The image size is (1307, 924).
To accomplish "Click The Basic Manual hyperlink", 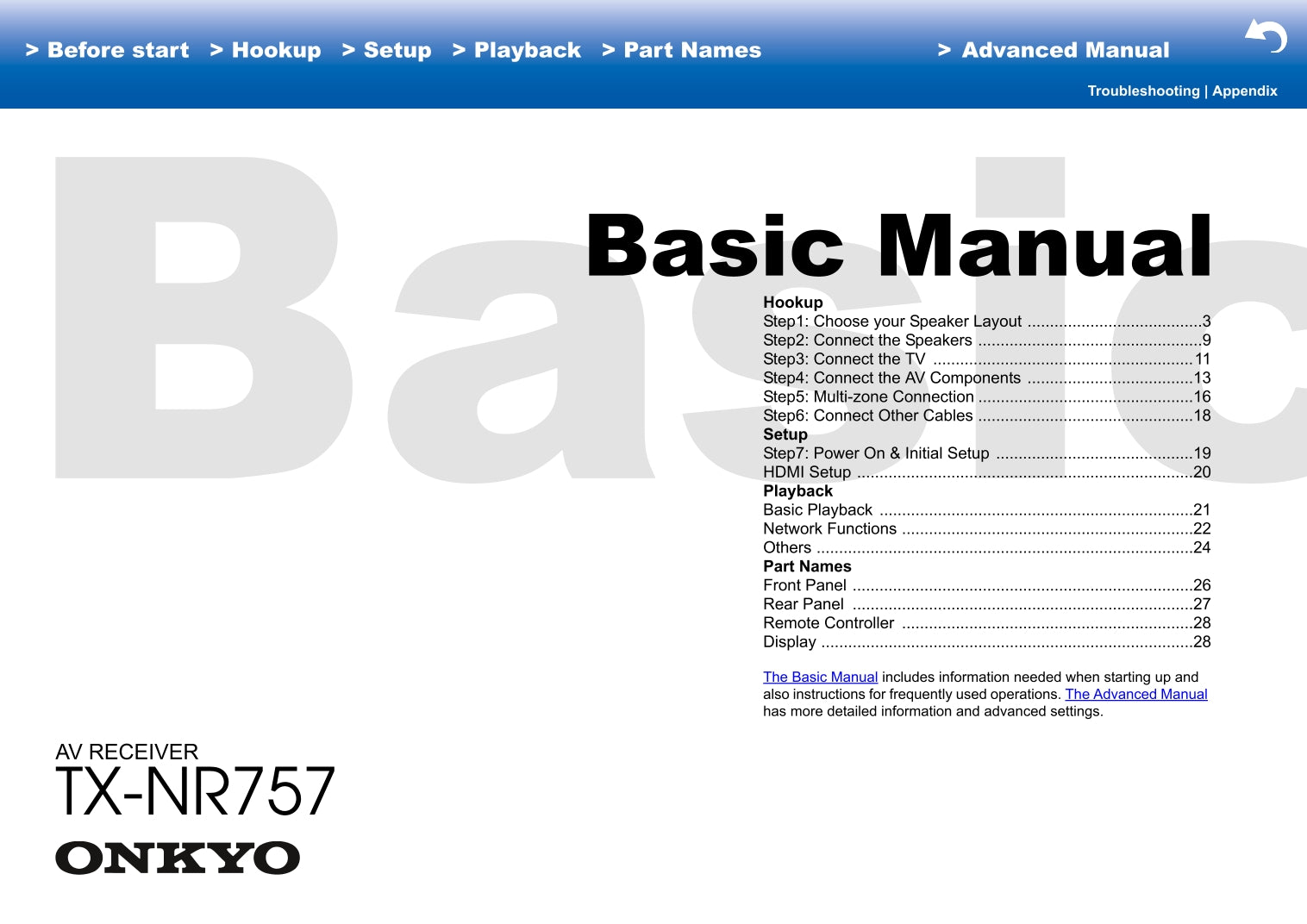I will 820,677.
